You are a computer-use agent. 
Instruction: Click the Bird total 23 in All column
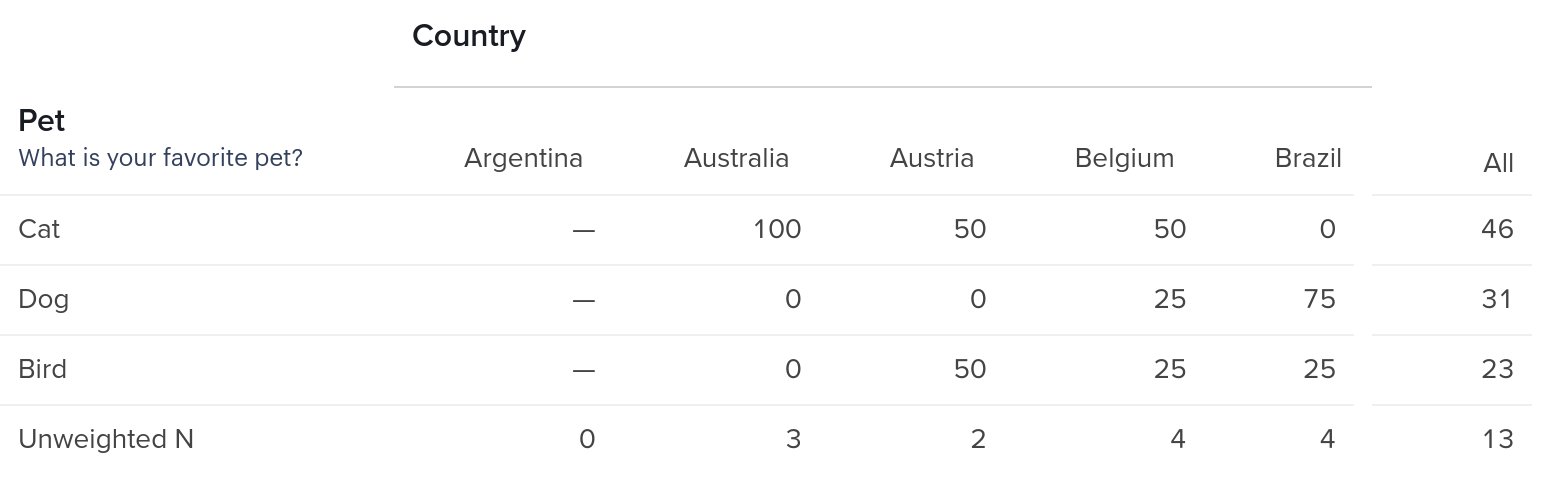click(1497, 369)
